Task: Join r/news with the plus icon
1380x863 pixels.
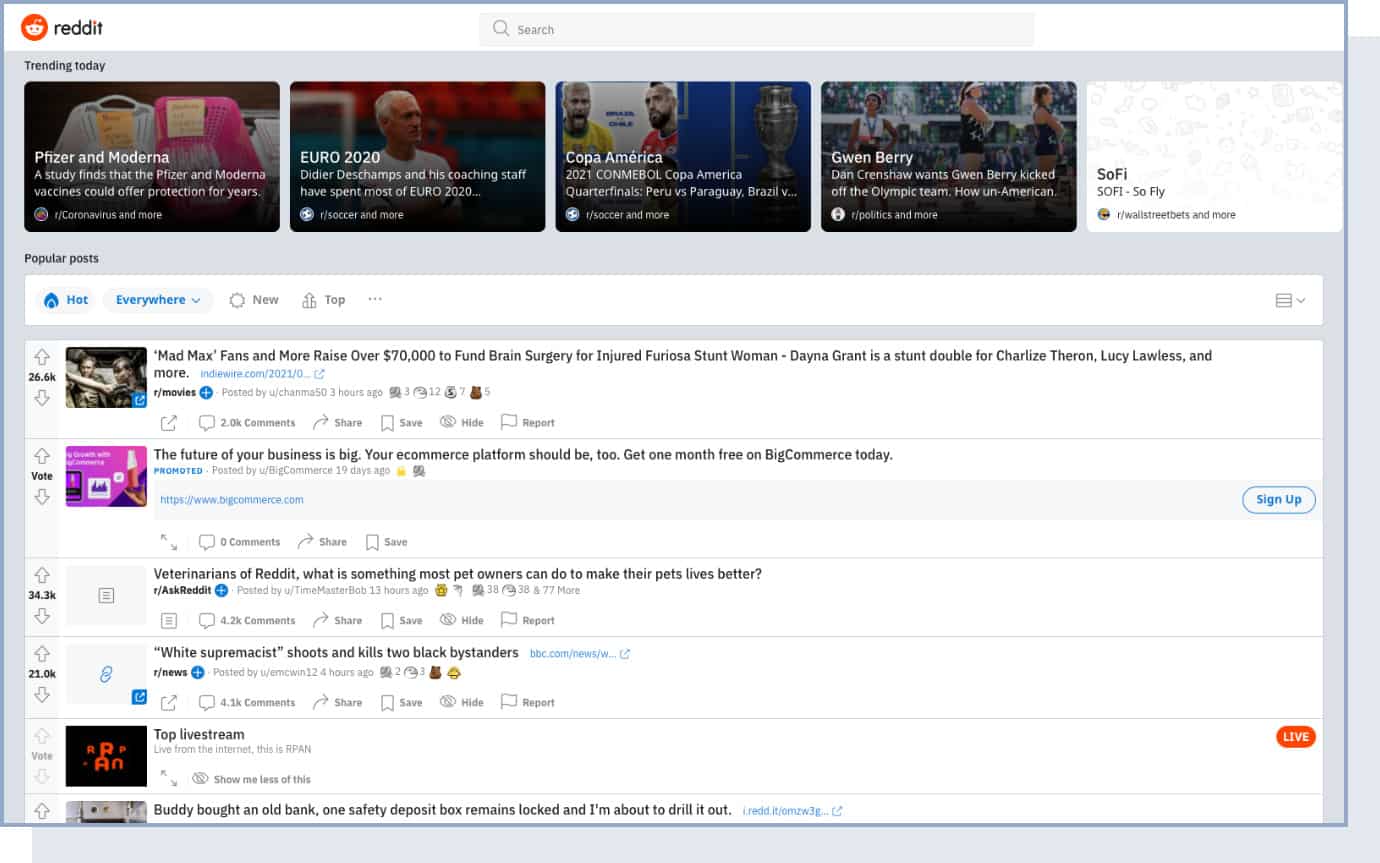Action: click(198, 672)
